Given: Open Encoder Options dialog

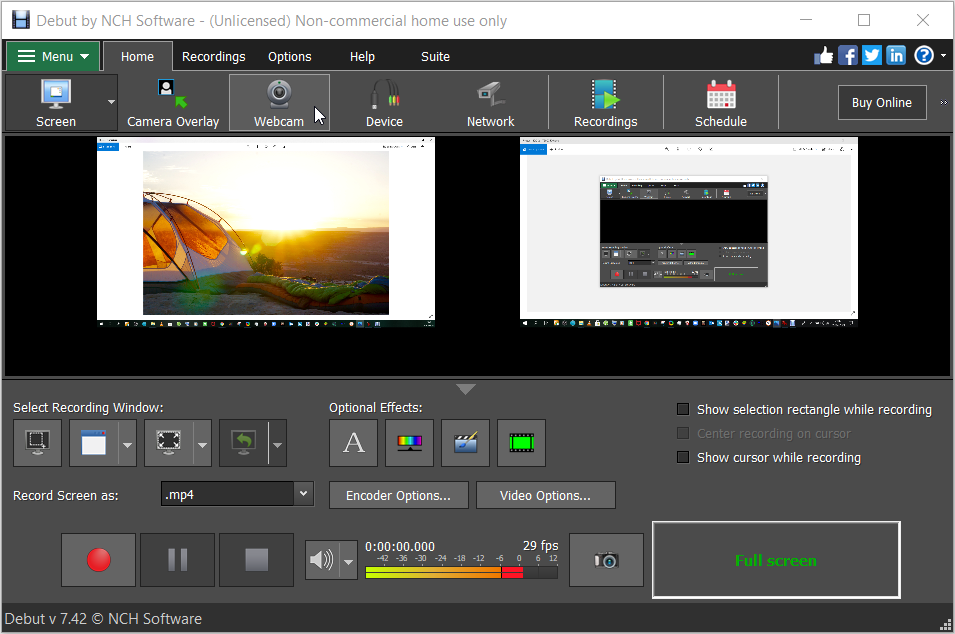Looking at the screenshot, I should point(399,496).
